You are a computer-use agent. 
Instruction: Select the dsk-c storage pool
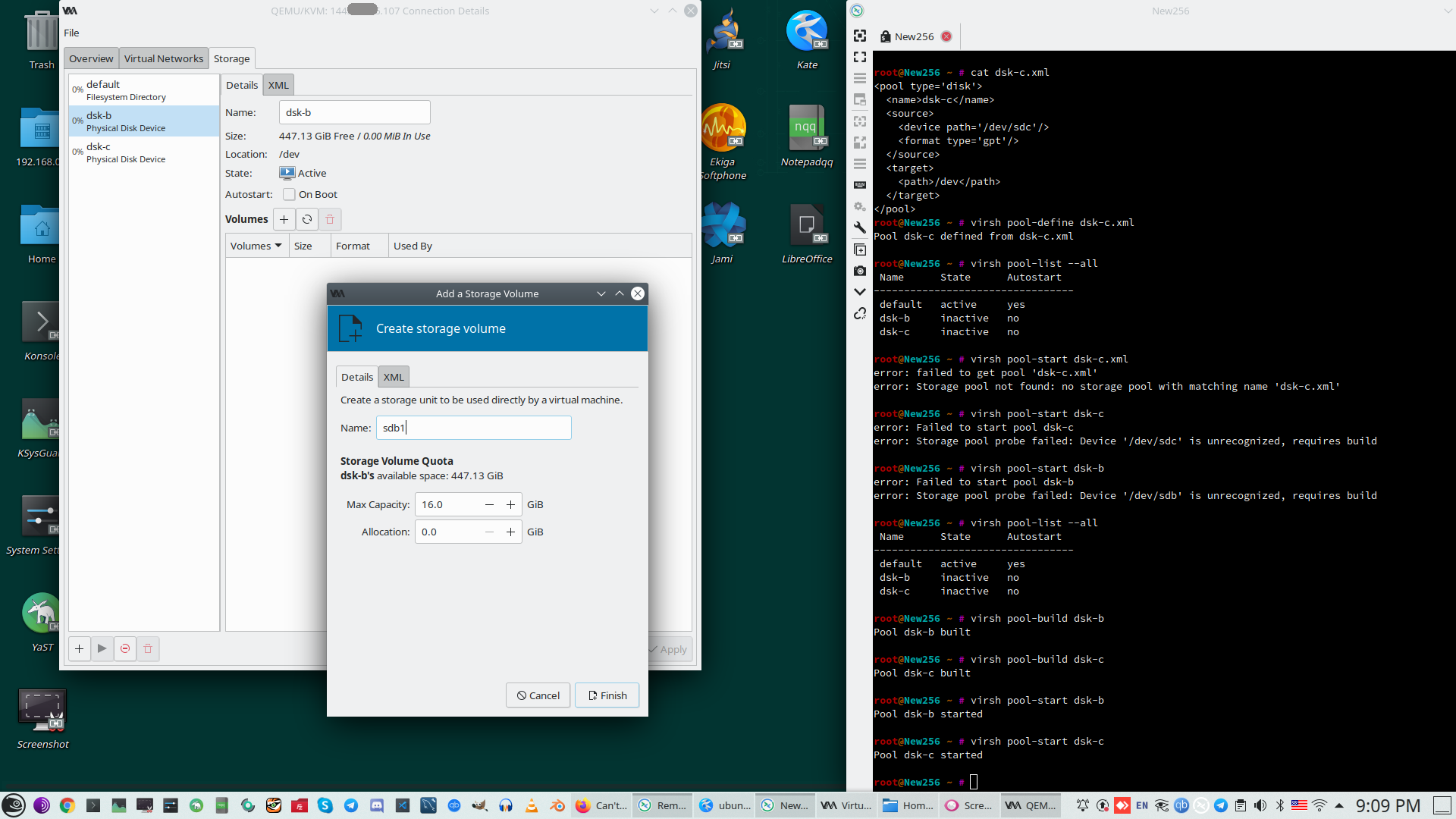pyautogui.click(x=126, y=152)
